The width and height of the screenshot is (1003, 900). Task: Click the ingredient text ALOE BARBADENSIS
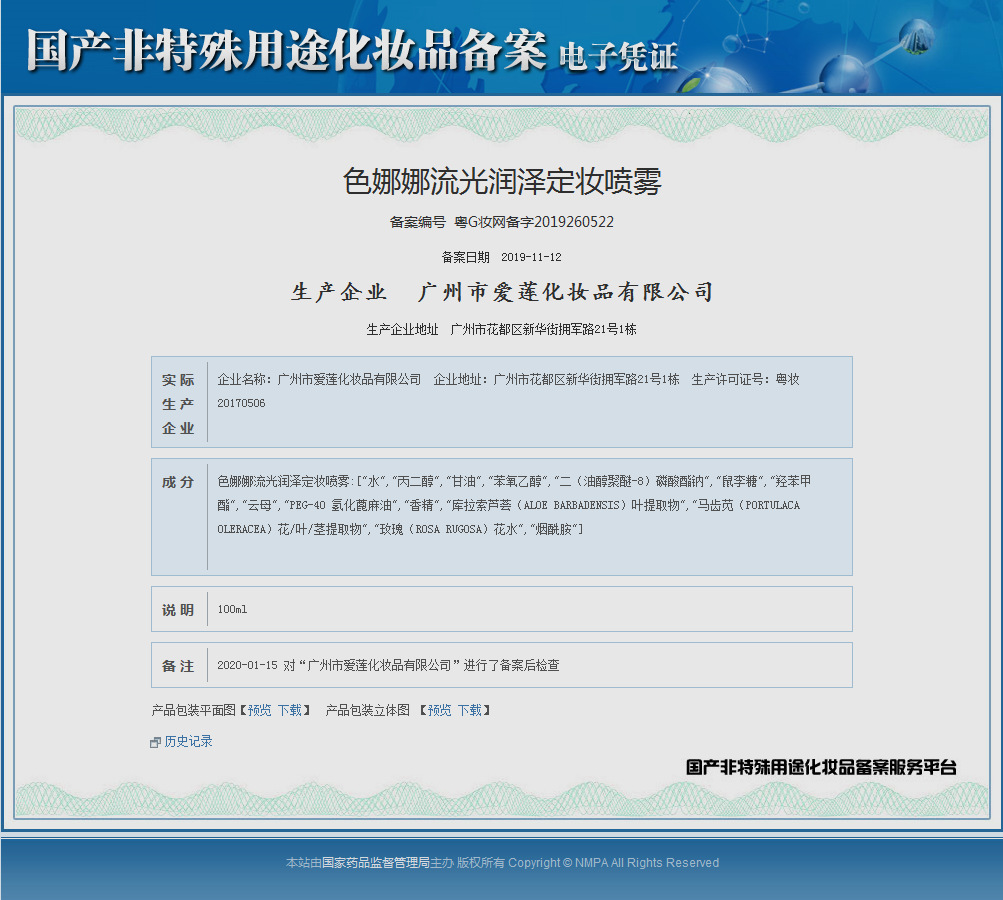(571, 505)
